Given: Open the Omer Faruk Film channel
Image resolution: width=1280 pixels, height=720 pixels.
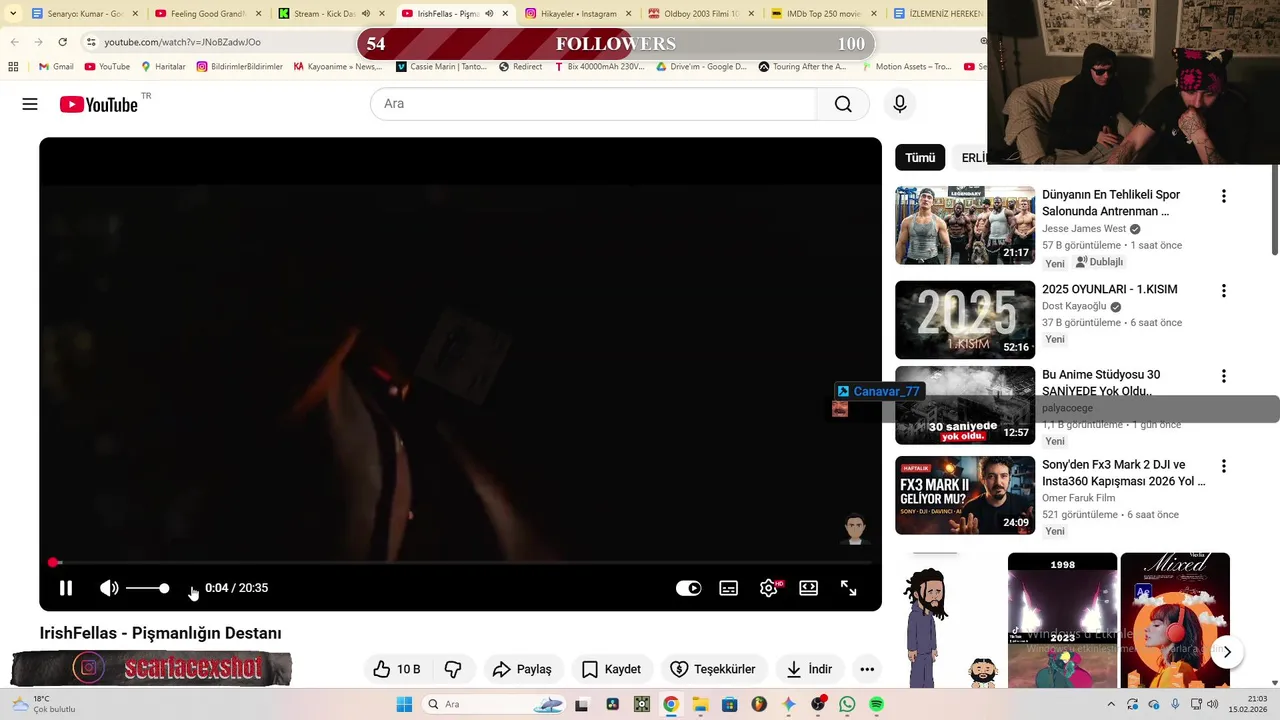Looking at the screenshot, I should (1078, 498).
